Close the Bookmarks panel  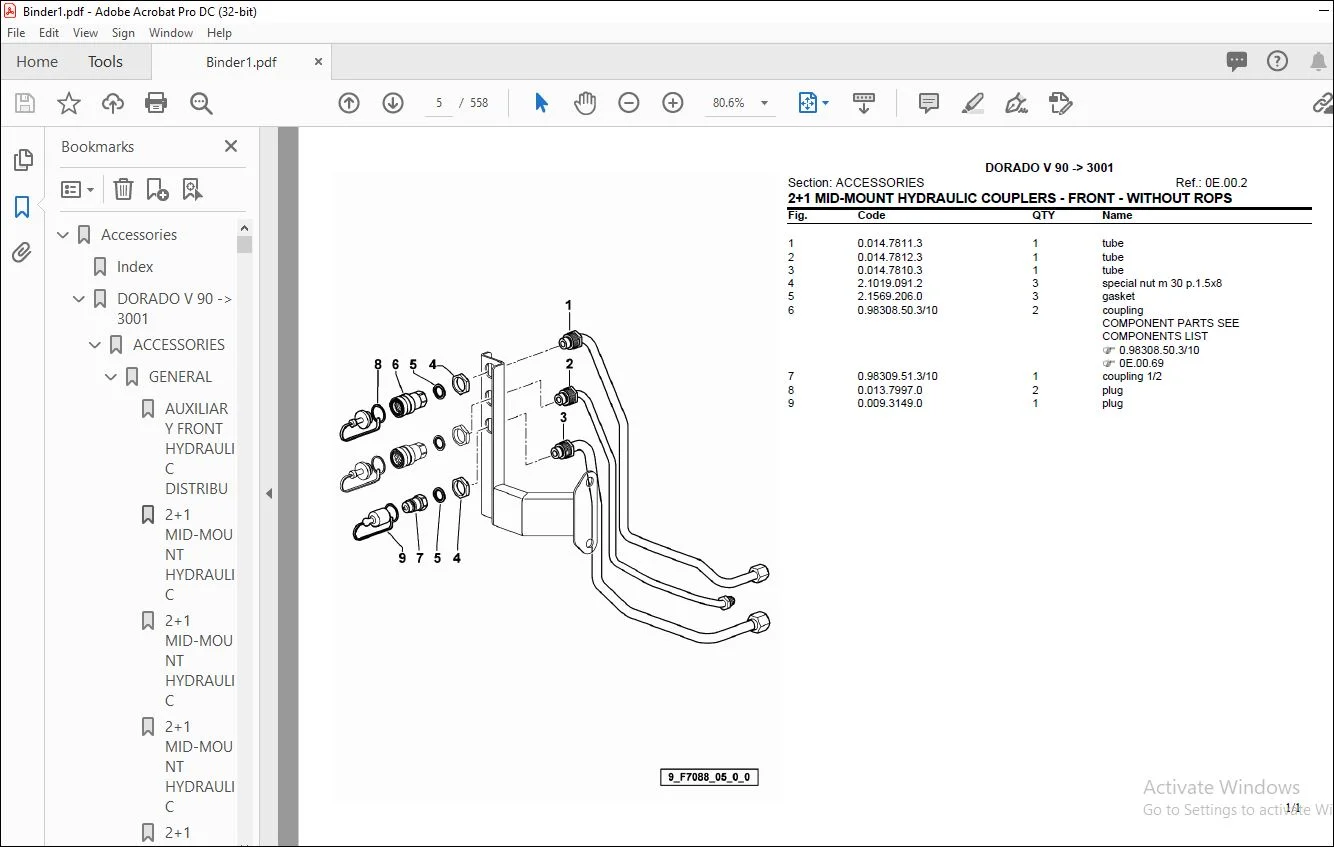click(x=231, y=146)
